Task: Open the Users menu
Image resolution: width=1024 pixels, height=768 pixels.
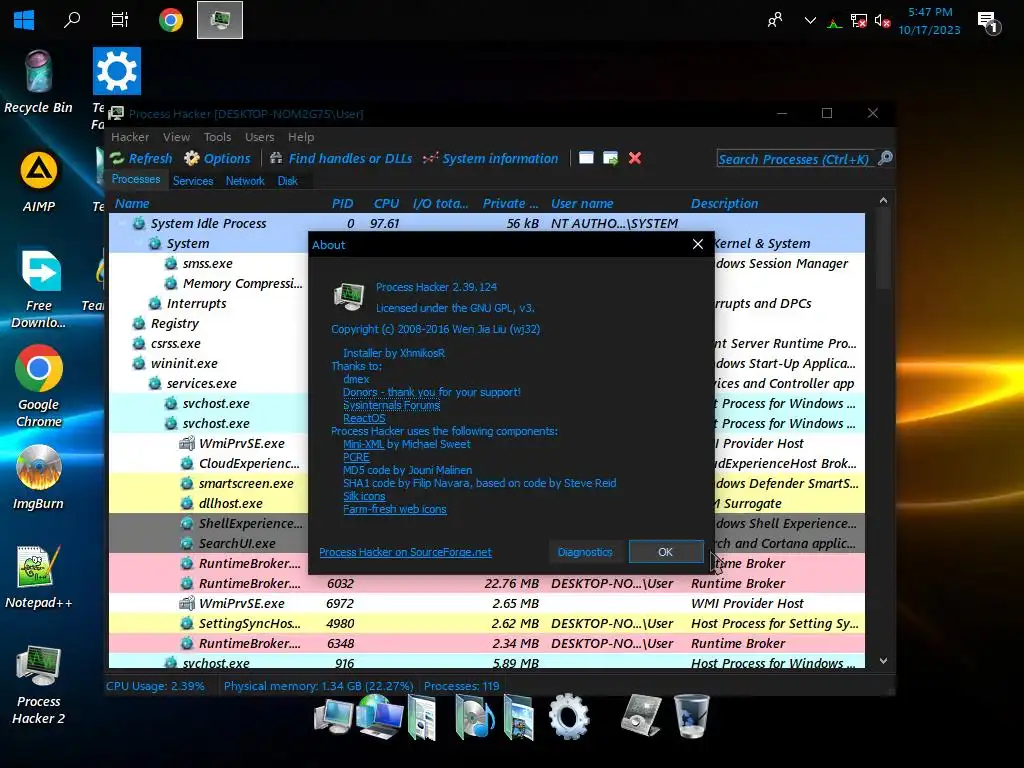Action: point(259,136)
